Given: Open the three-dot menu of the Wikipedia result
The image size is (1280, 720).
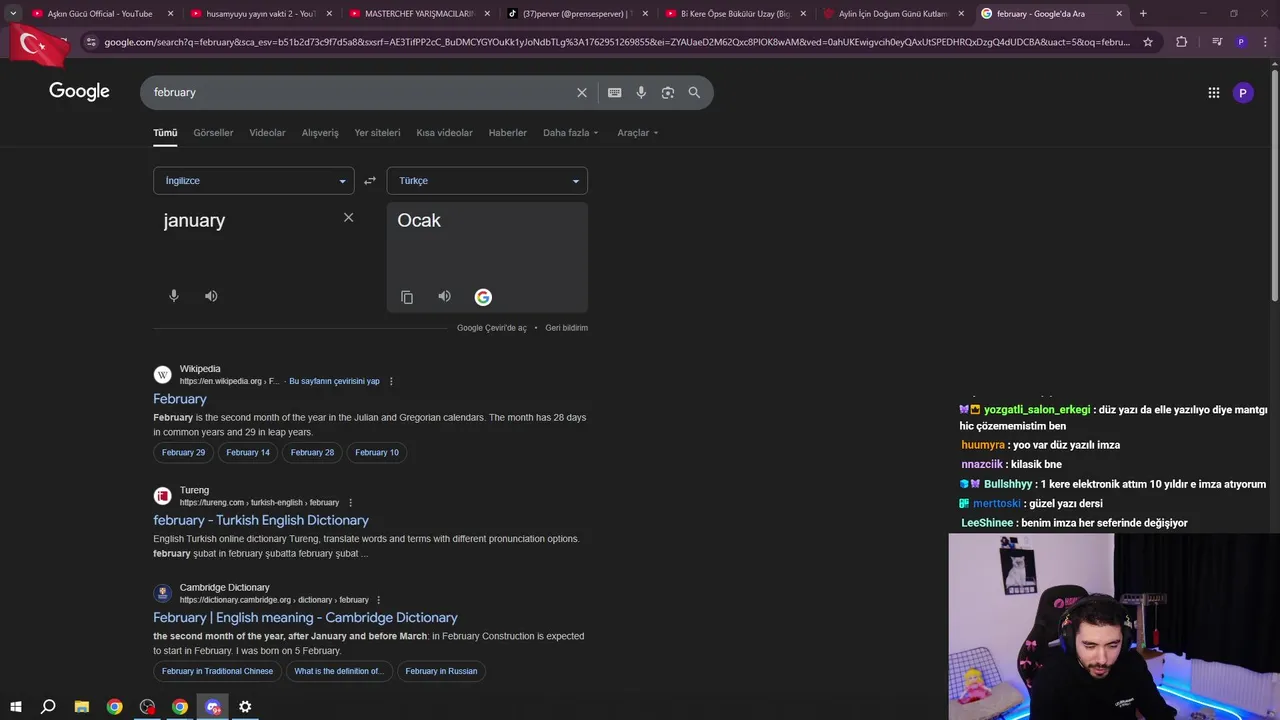Looking at the screenshot, I should (391, 381).
